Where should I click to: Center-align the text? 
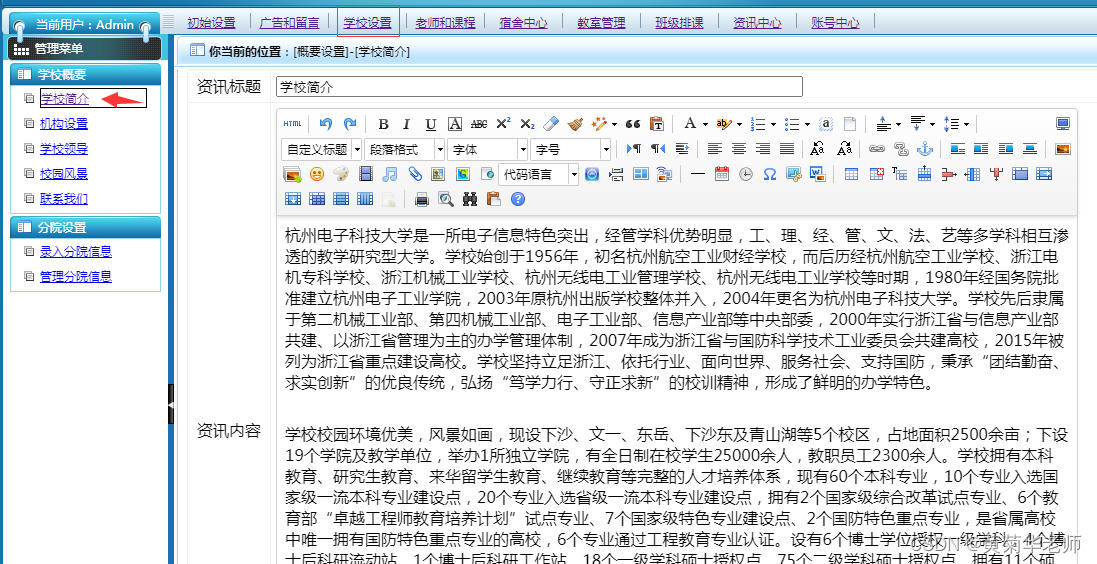[739, 149]
